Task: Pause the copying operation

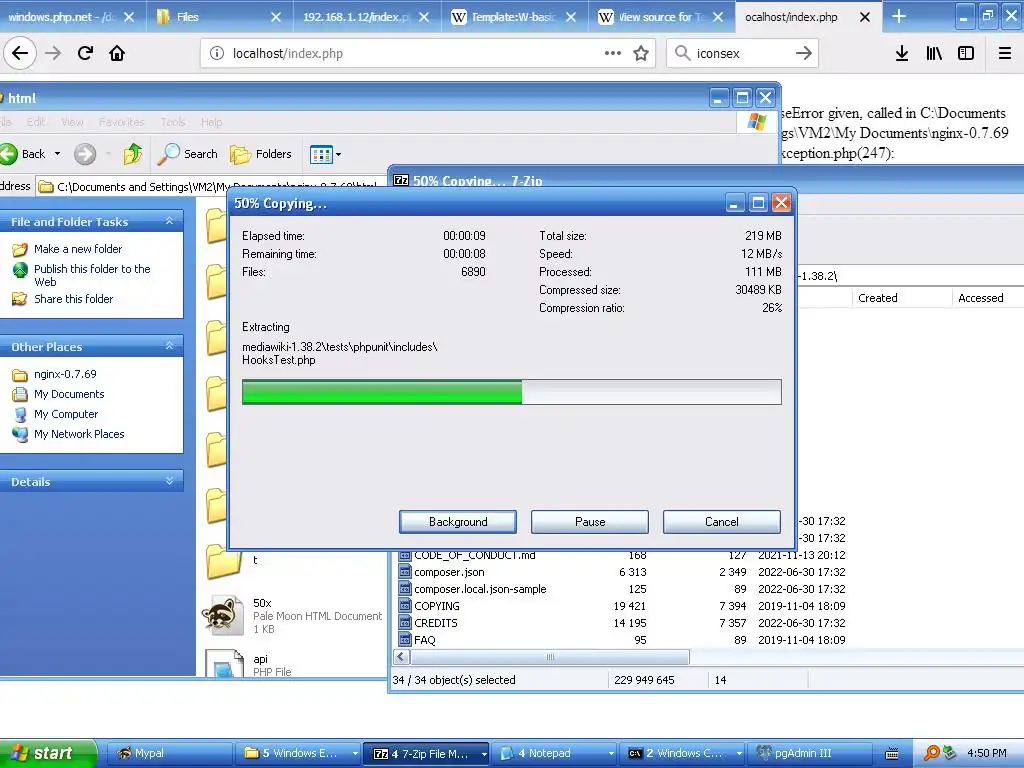Action: (590, 522)
